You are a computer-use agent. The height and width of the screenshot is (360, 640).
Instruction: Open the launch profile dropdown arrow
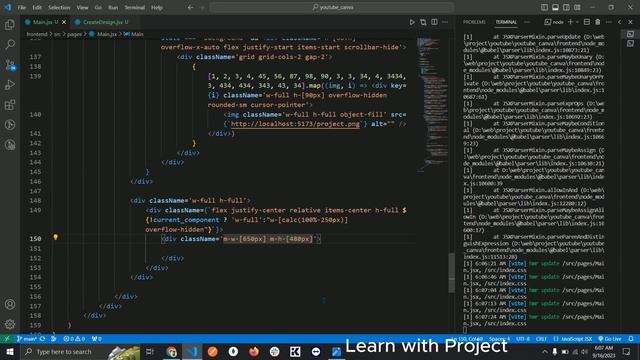coord(577,22)
